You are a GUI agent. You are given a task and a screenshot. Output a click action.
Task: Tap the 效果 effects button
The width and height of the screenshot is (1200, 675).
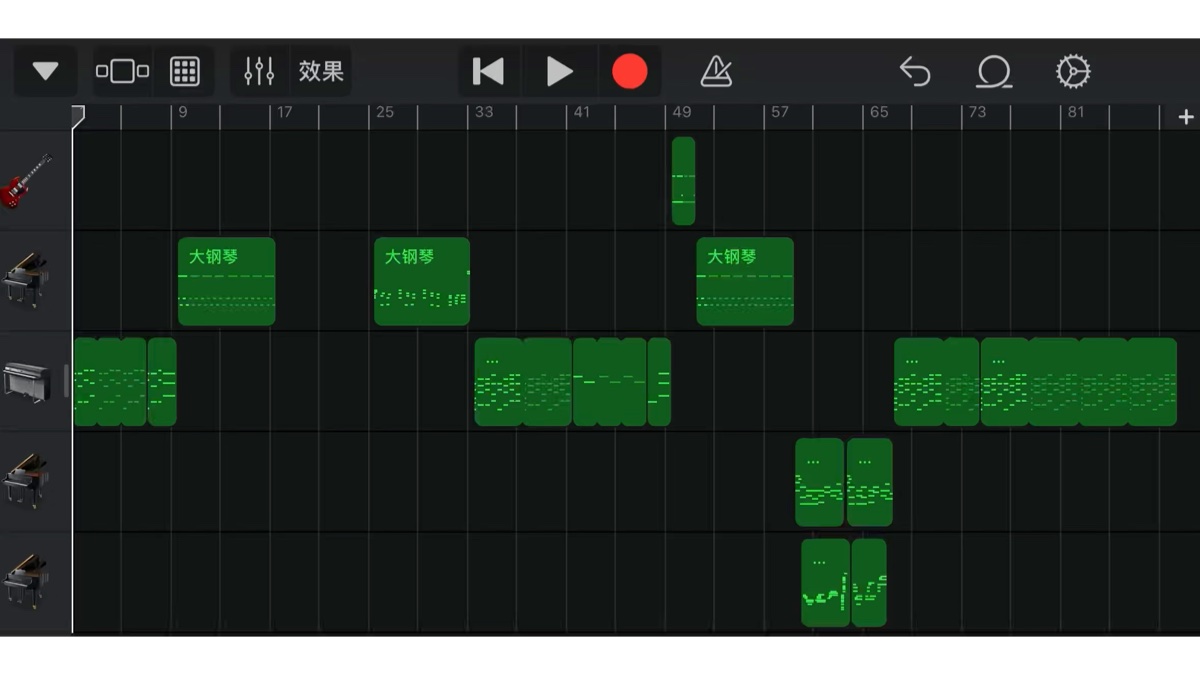pos(321,71)
